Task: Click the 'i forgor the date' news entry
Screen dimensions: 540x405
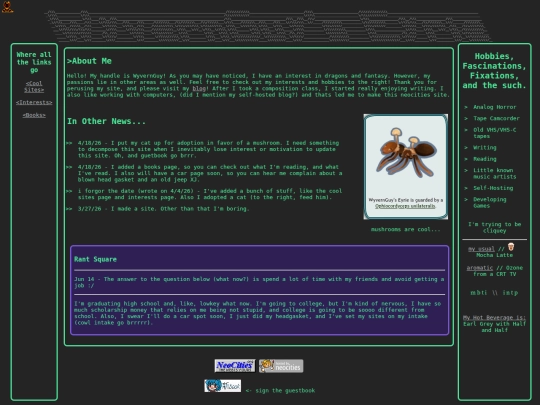Action: coord(210,194)
